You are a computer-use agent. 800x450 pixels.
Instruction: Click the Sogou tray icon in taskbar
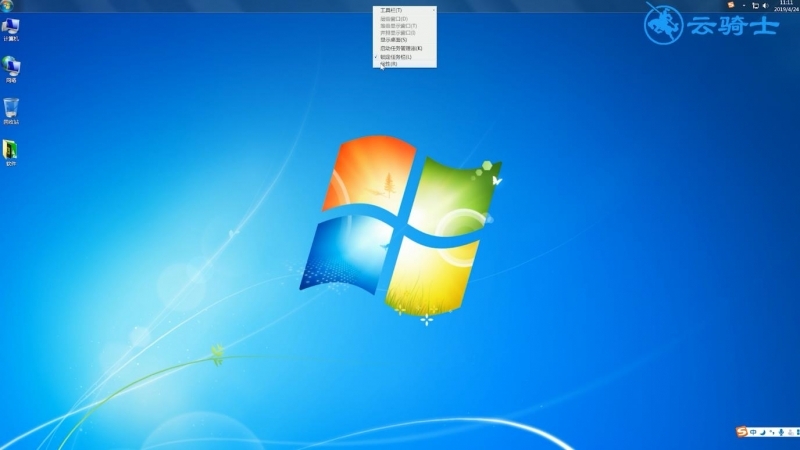pos(731,5)
